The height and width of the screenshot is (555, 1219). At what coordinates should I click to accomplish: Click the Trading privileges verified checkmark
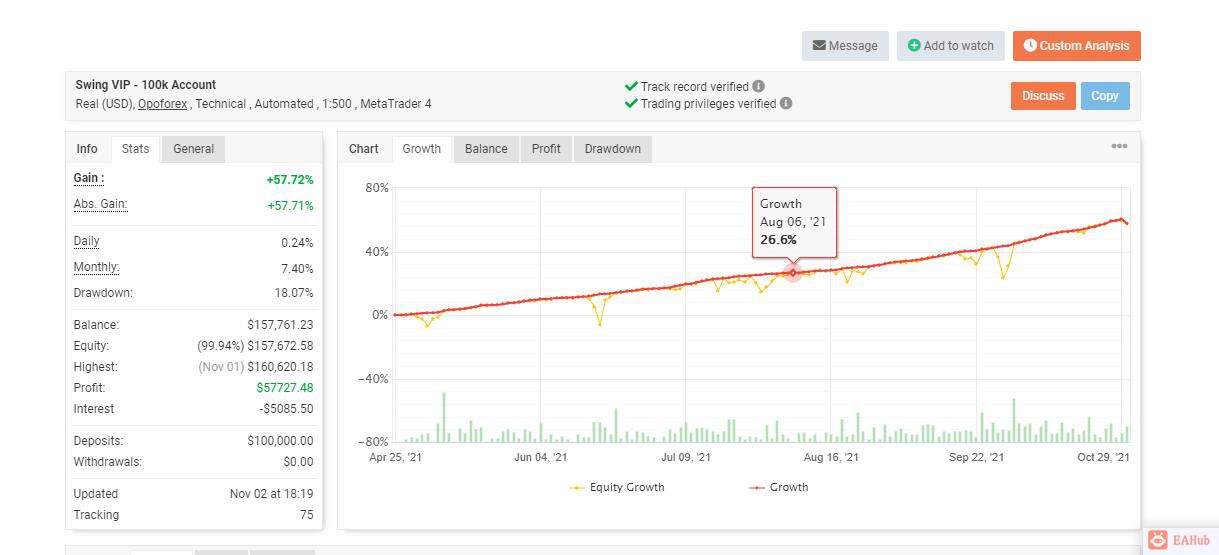click(631, 103)
